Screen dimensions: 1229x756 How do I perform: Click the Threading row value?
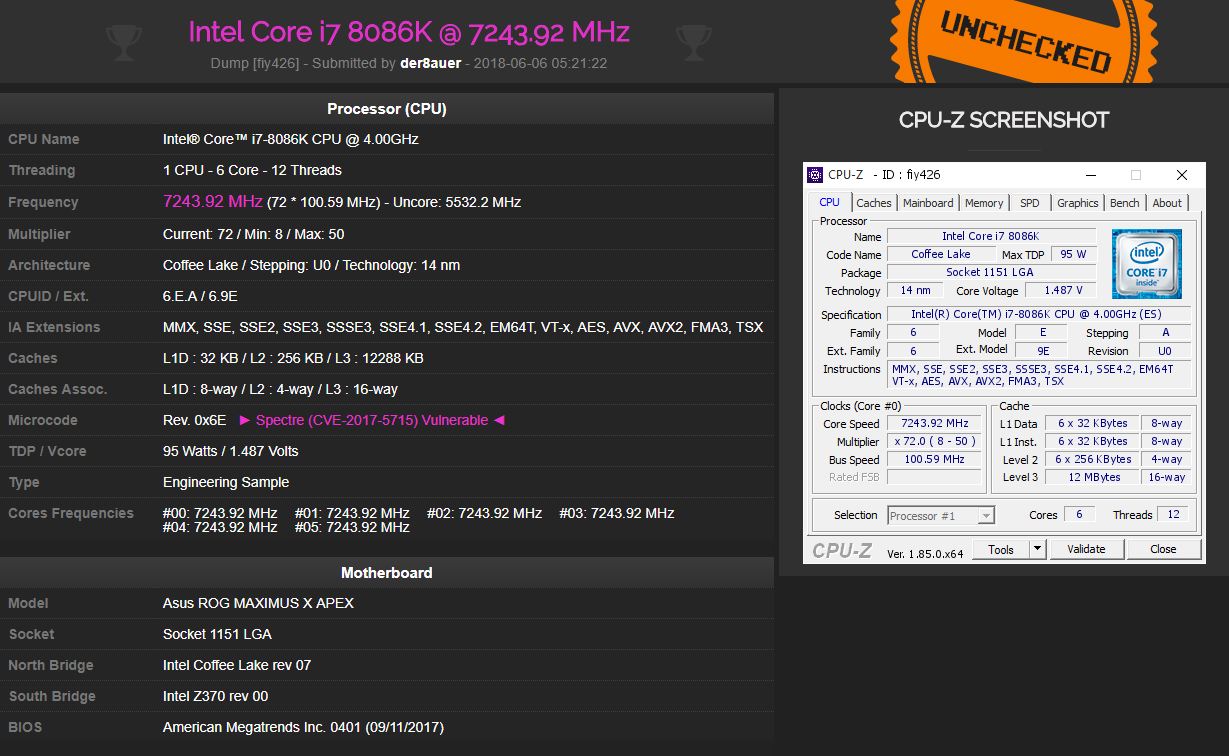coord(252,170)
